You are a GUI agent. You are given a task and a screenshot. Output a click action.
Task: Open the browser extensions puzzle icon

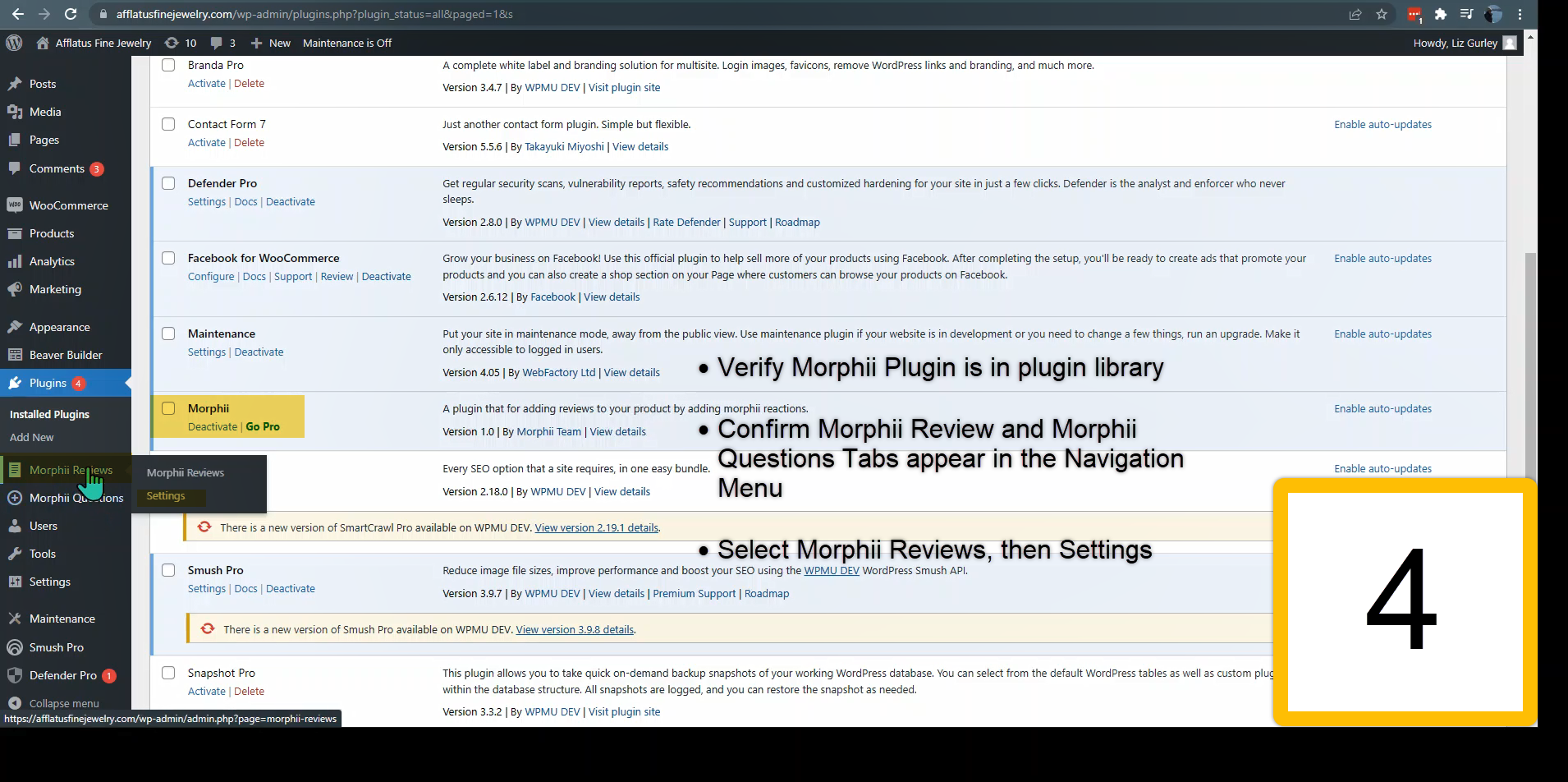pos(1440,14)
